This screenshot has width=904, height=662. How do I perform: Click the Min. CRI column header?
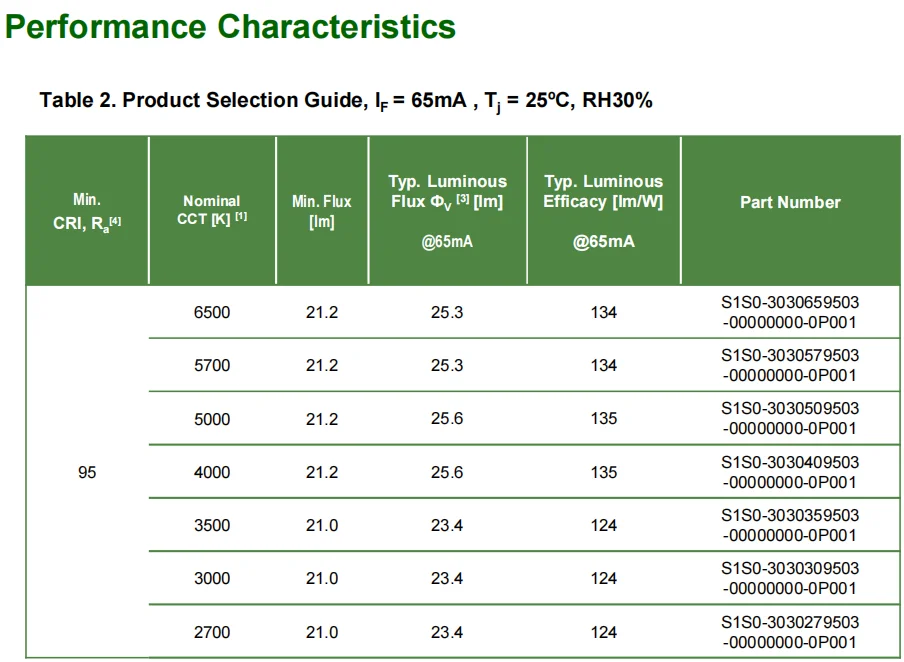click(87, 212)
